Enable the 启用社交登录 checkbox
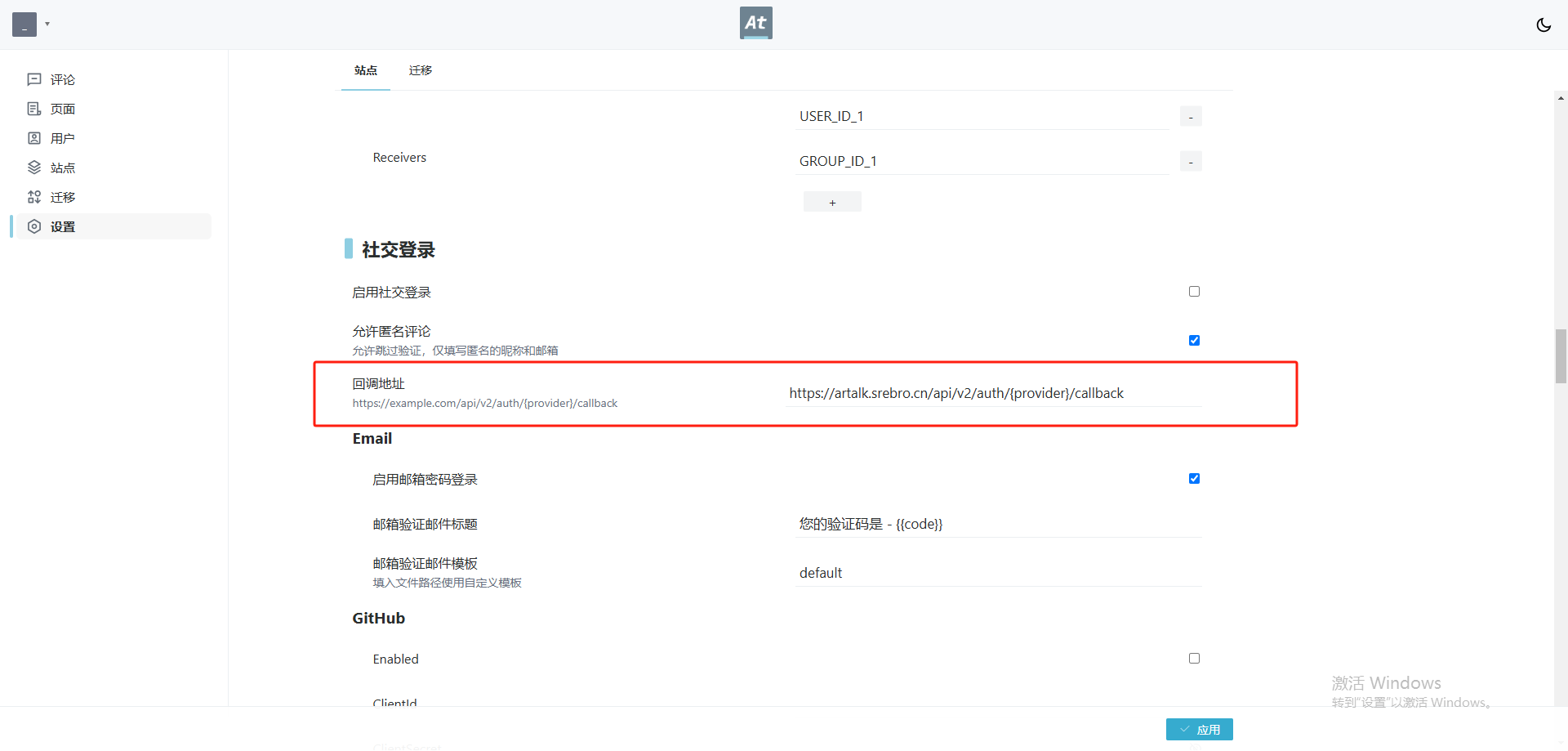This screenshot has height=751, width=1568. 1194,292
